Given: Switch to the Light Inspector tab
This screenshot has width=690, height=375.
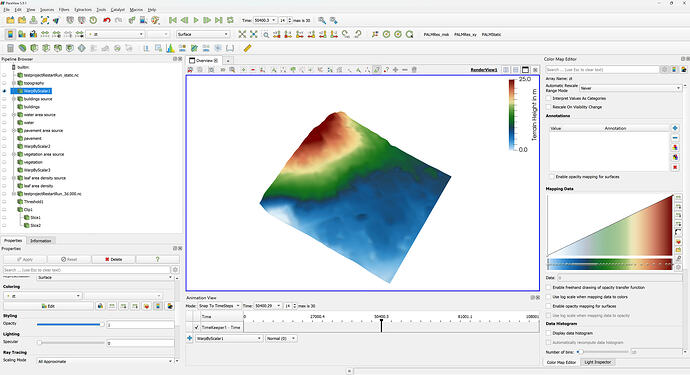Looking at the screenshot, I should 598,362.
